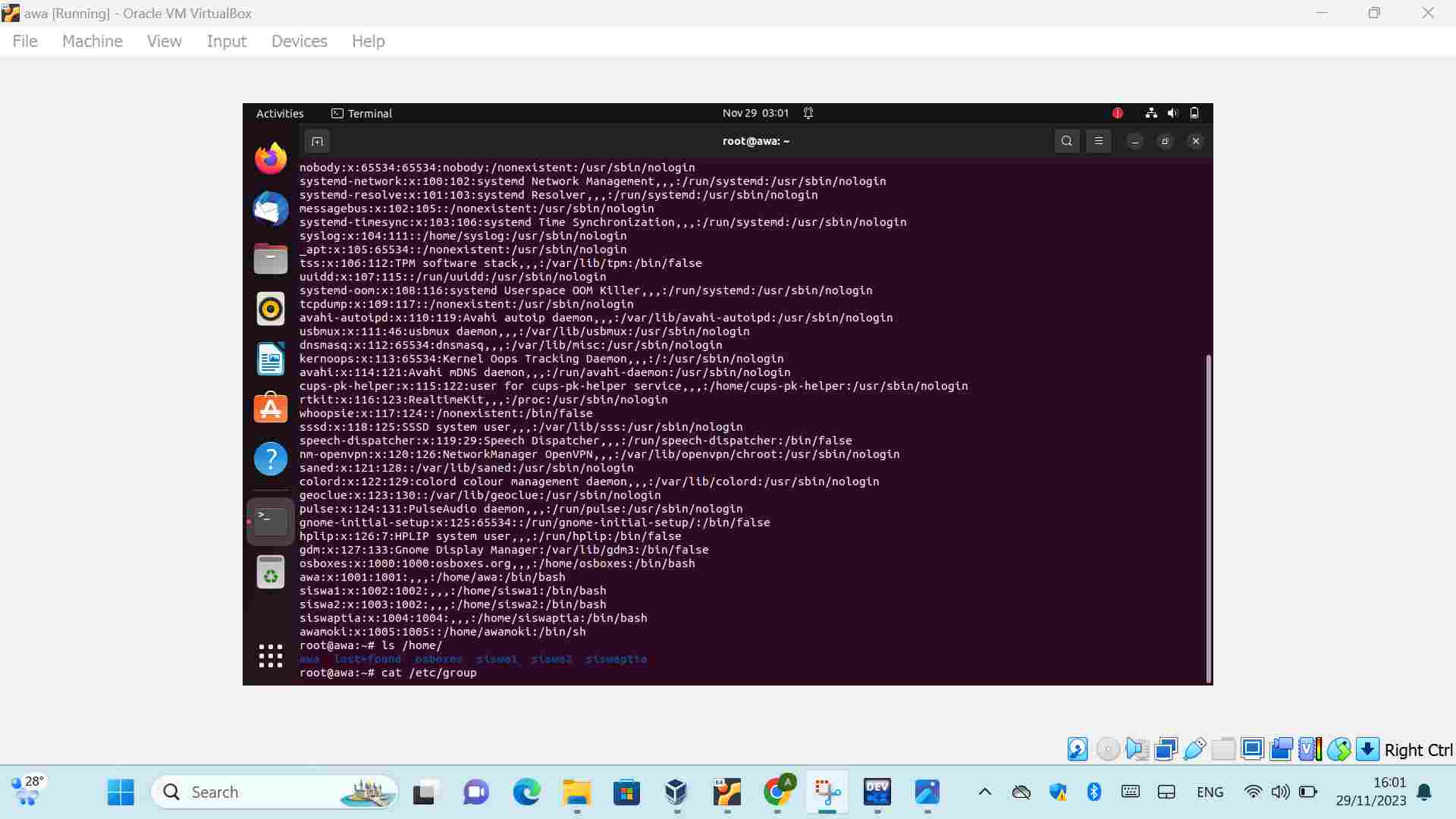Open the Windows Security tray icon
The image size is (1456, 819).
coord(1058,792)
